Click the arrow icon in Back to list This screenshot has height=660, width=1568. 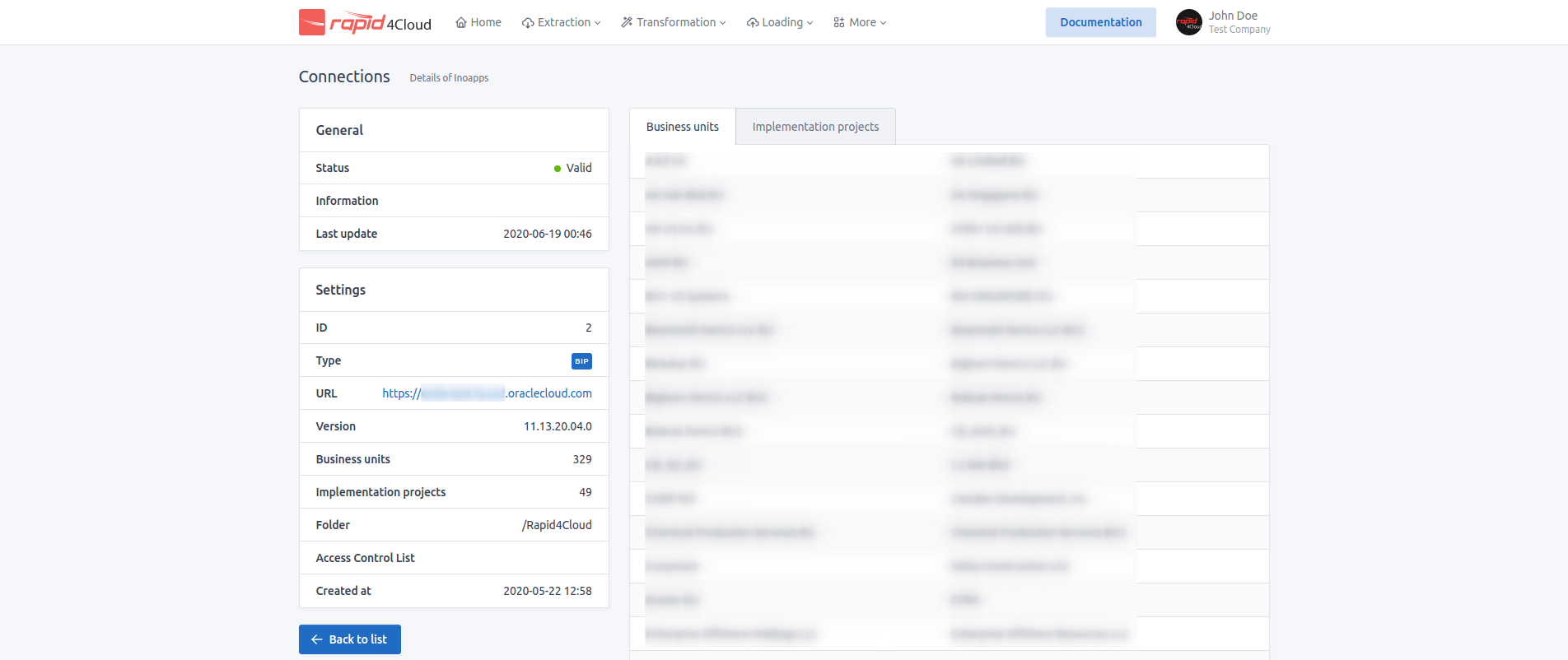(x=317, y=639)
